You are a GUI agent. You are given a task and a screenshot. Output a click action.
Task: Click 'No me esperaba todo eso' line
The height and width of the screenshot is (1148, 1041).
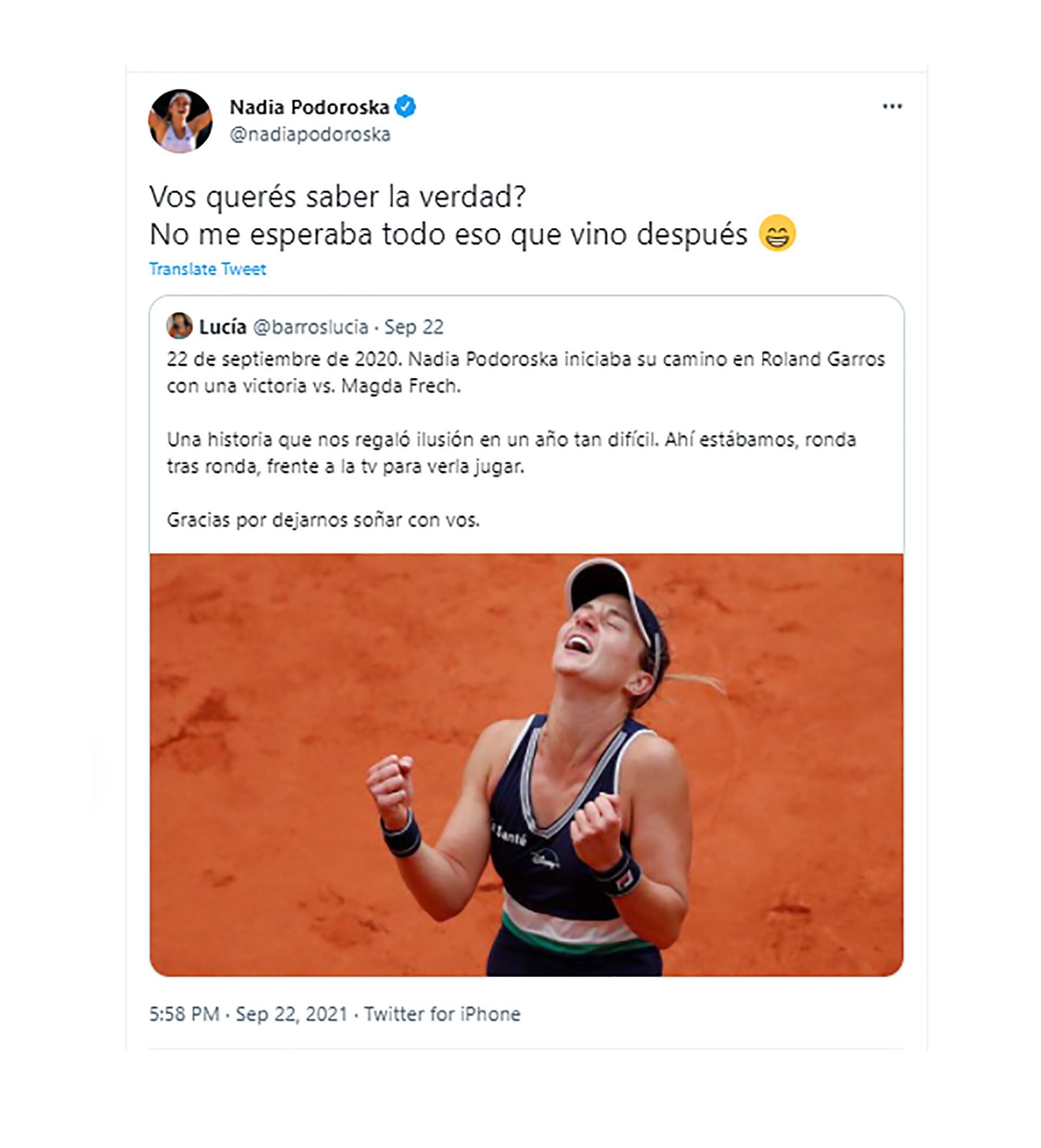point(448,234)
